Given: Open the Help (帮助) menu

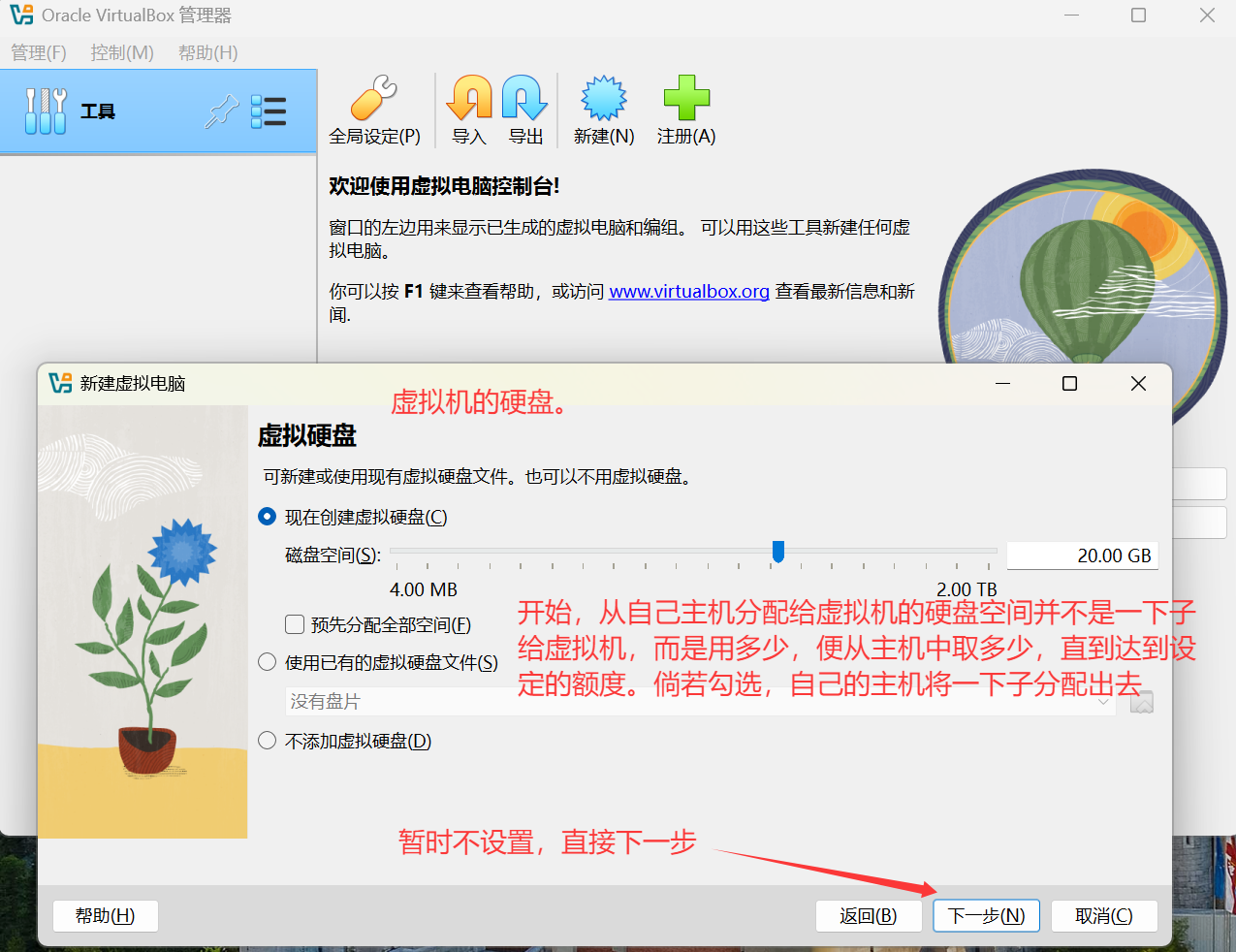Looking at the screenshot, I should pos(207,52).
